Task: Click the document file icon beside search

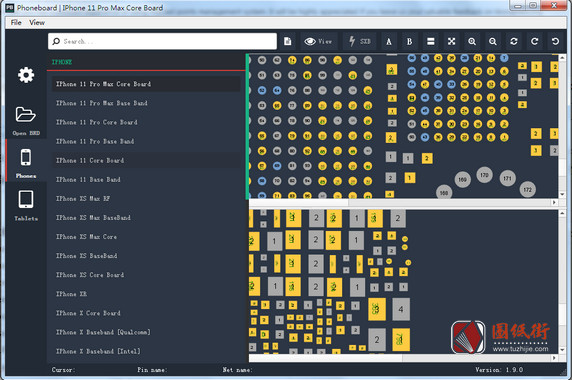Action: coord(287,41)
